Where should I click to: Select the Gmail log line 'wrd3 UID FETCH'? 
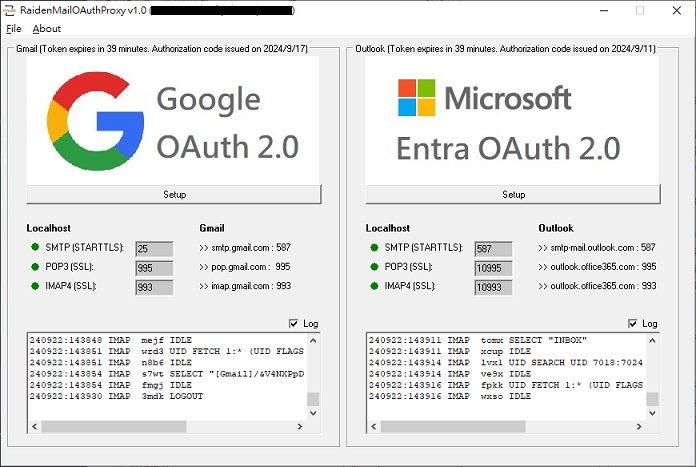point(167,352)
